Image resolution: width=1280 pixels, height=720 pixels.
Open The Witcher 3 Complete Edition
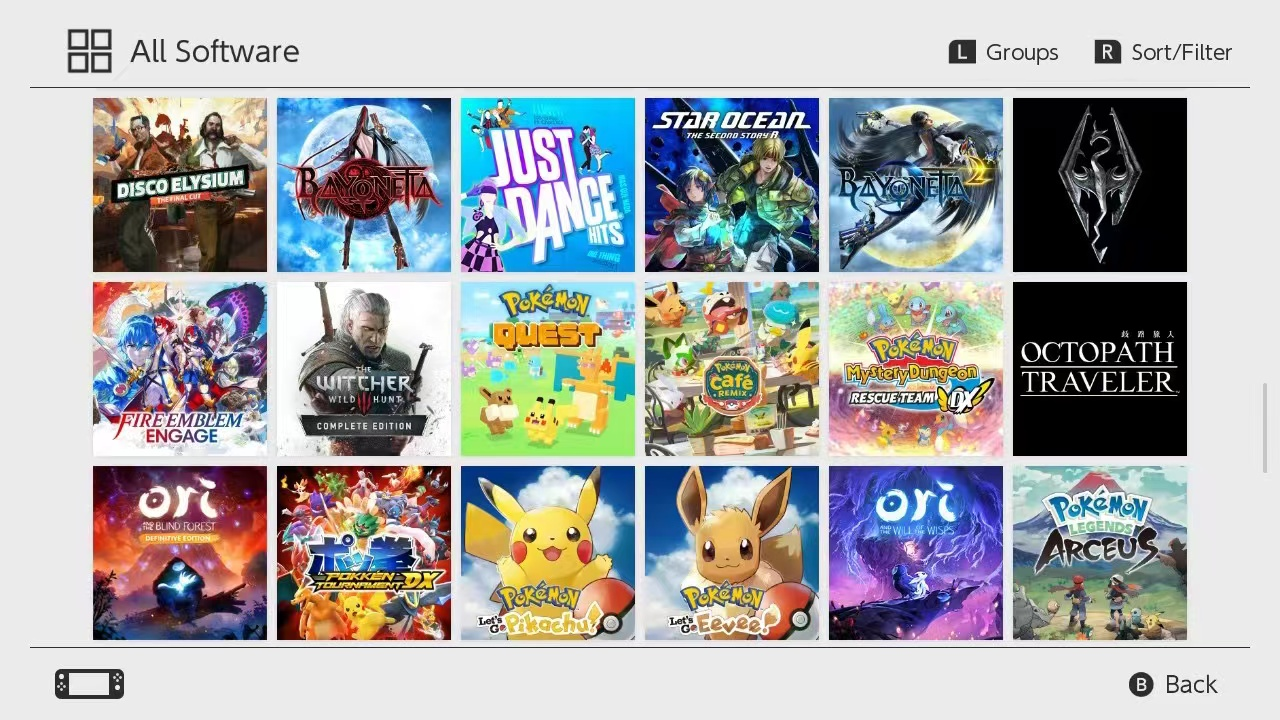pyautogui.click(x=364, y=369)
